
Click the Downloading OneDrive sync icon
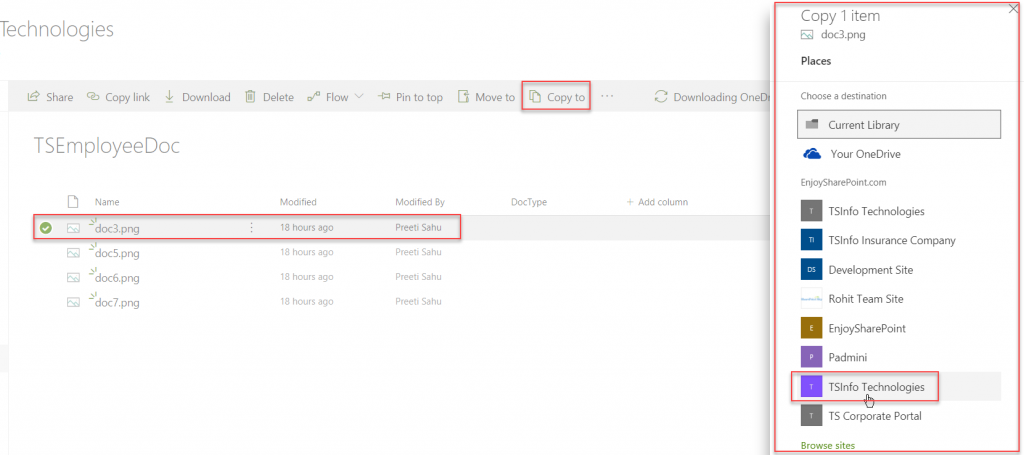[661, 97]
